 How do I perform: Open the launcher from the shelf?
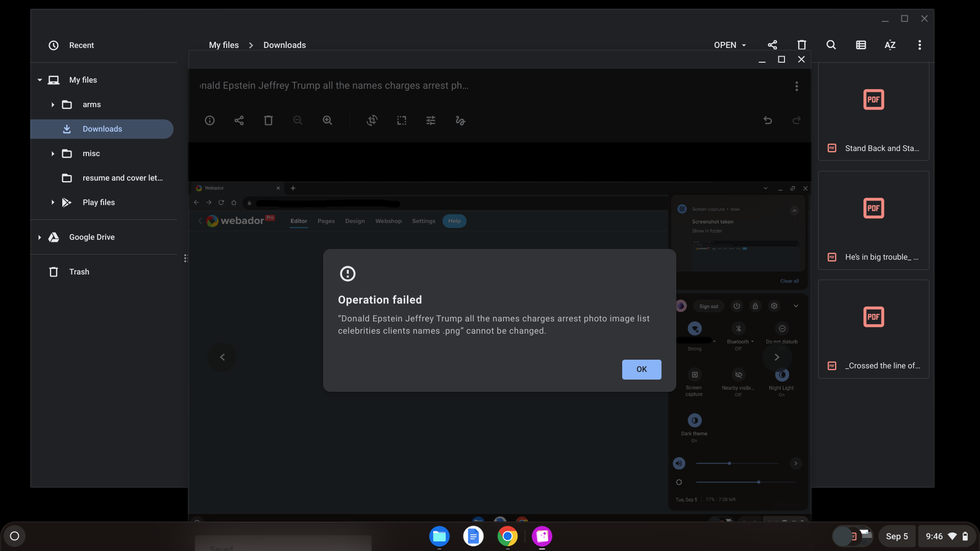tap(14, 536)
